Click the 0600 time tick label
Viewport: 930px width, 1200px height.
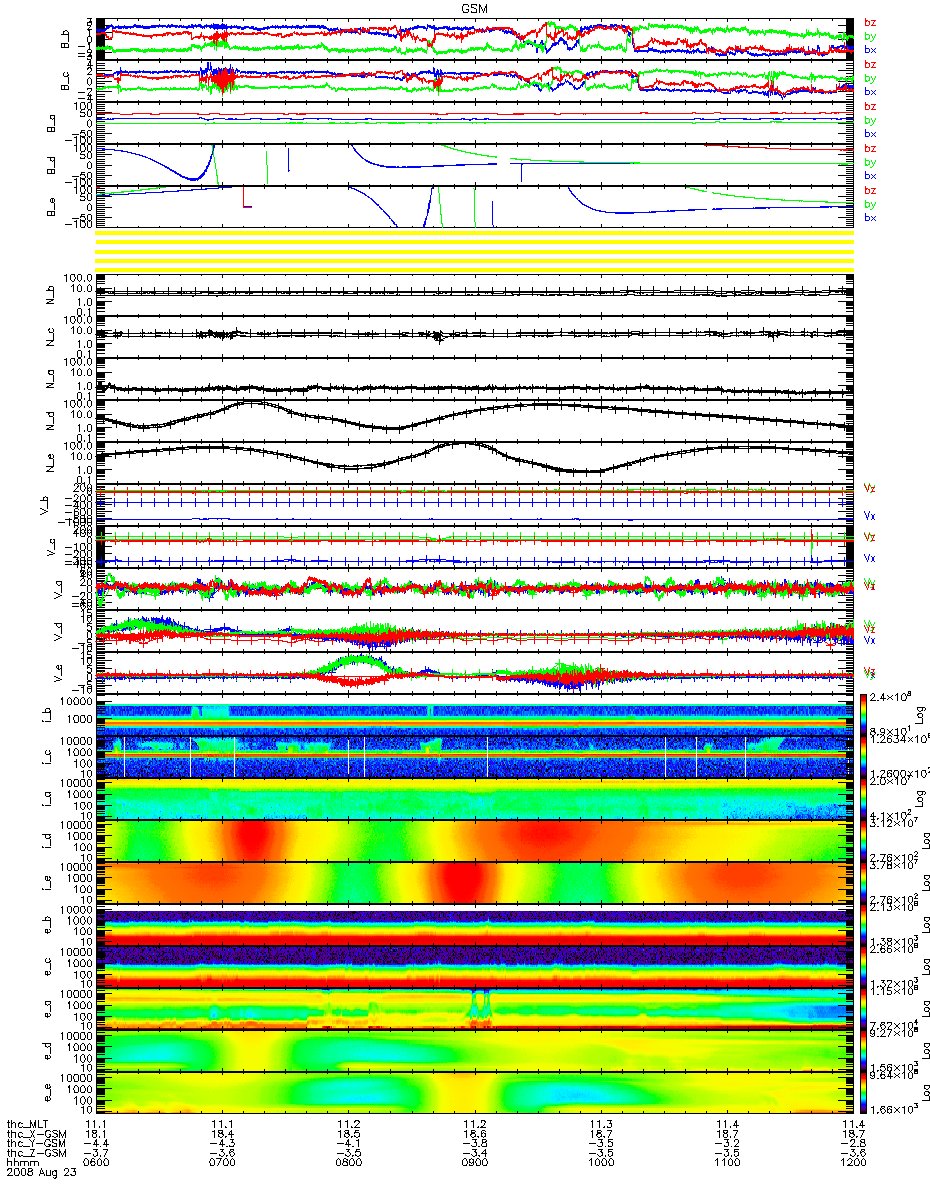(97, 1164)
